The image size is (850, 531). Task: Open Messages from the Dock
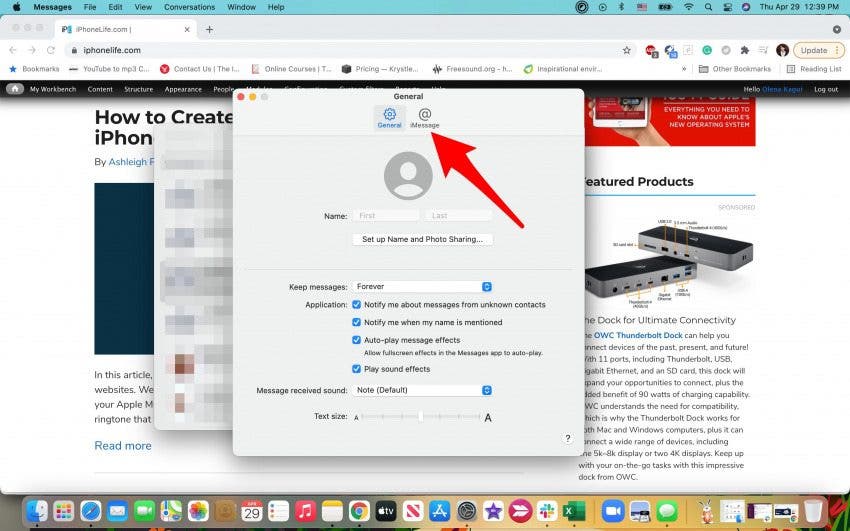667,510
